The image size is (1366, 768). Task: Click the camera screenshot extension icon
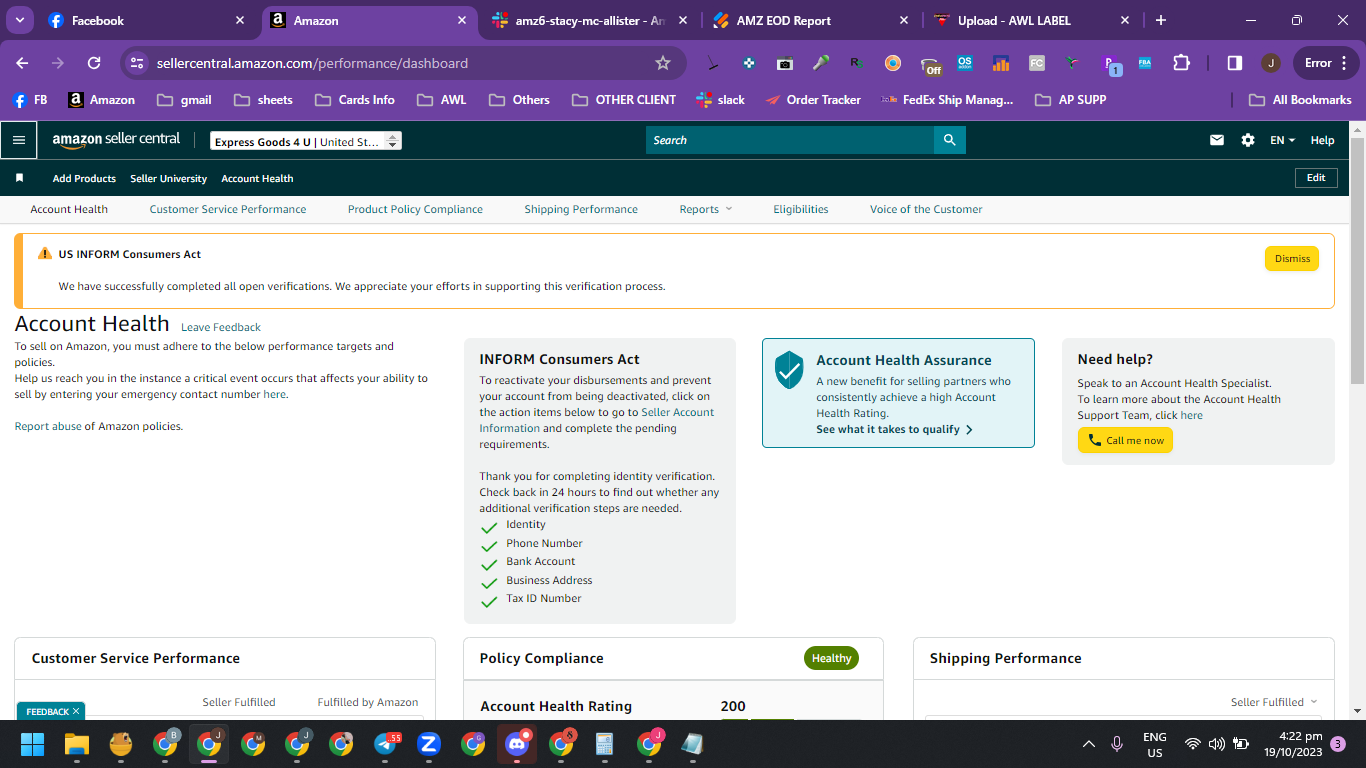pyautogui.click(x=785, y=63)
